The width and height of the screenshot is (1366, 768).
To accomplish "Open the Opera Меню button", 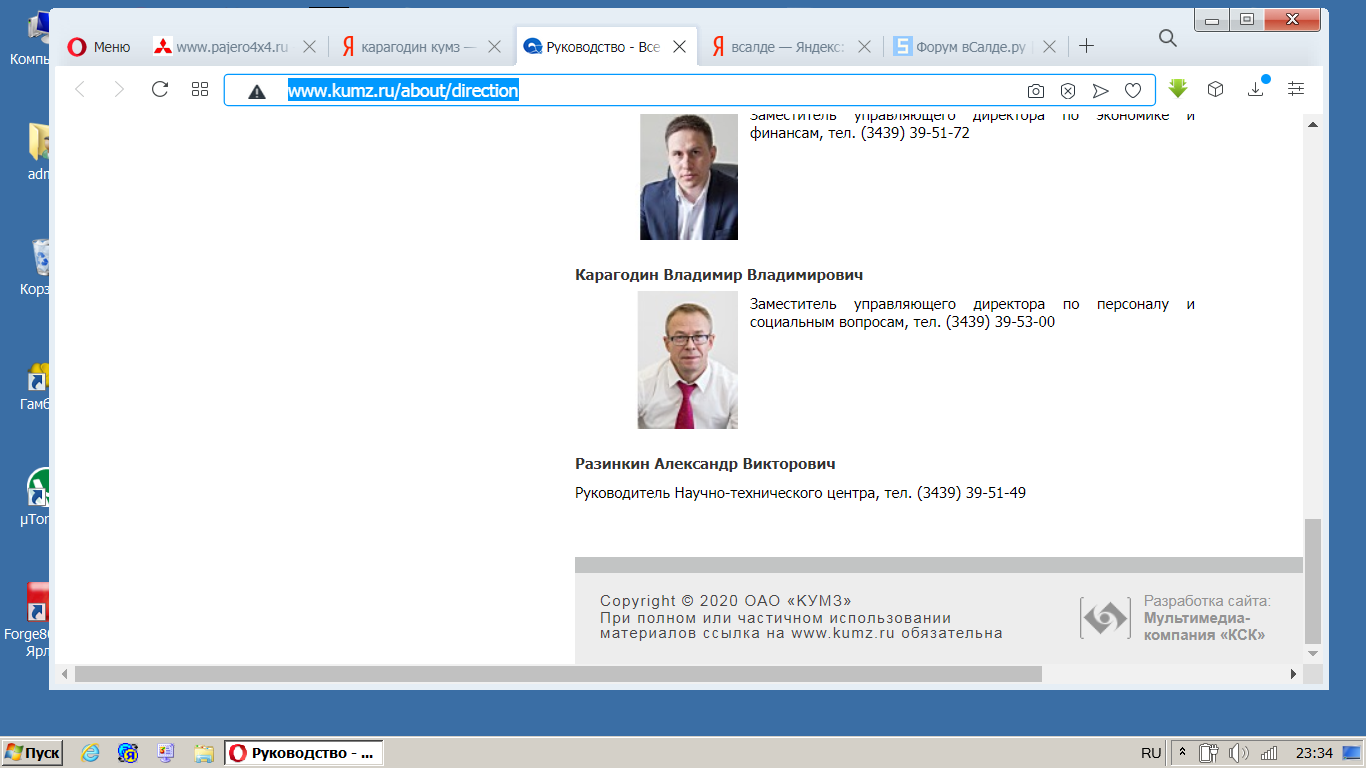I will (99, 47).
